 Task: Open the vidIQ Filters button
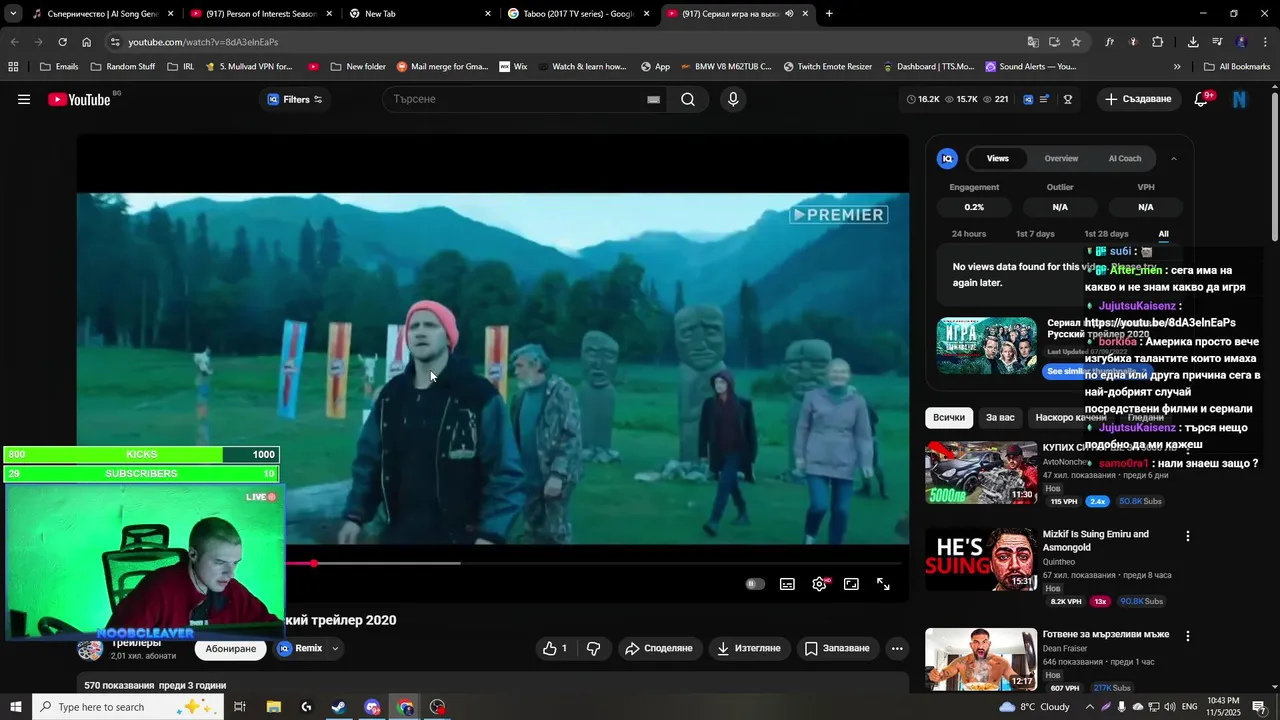tap(295, 99)
